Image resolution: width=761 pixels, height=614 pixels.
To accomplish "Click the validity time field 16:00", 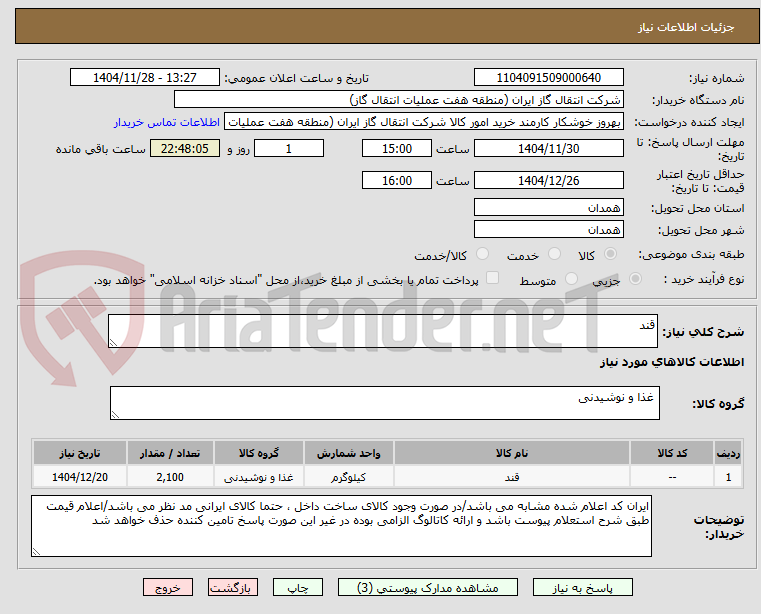I will tap(397, 180).
